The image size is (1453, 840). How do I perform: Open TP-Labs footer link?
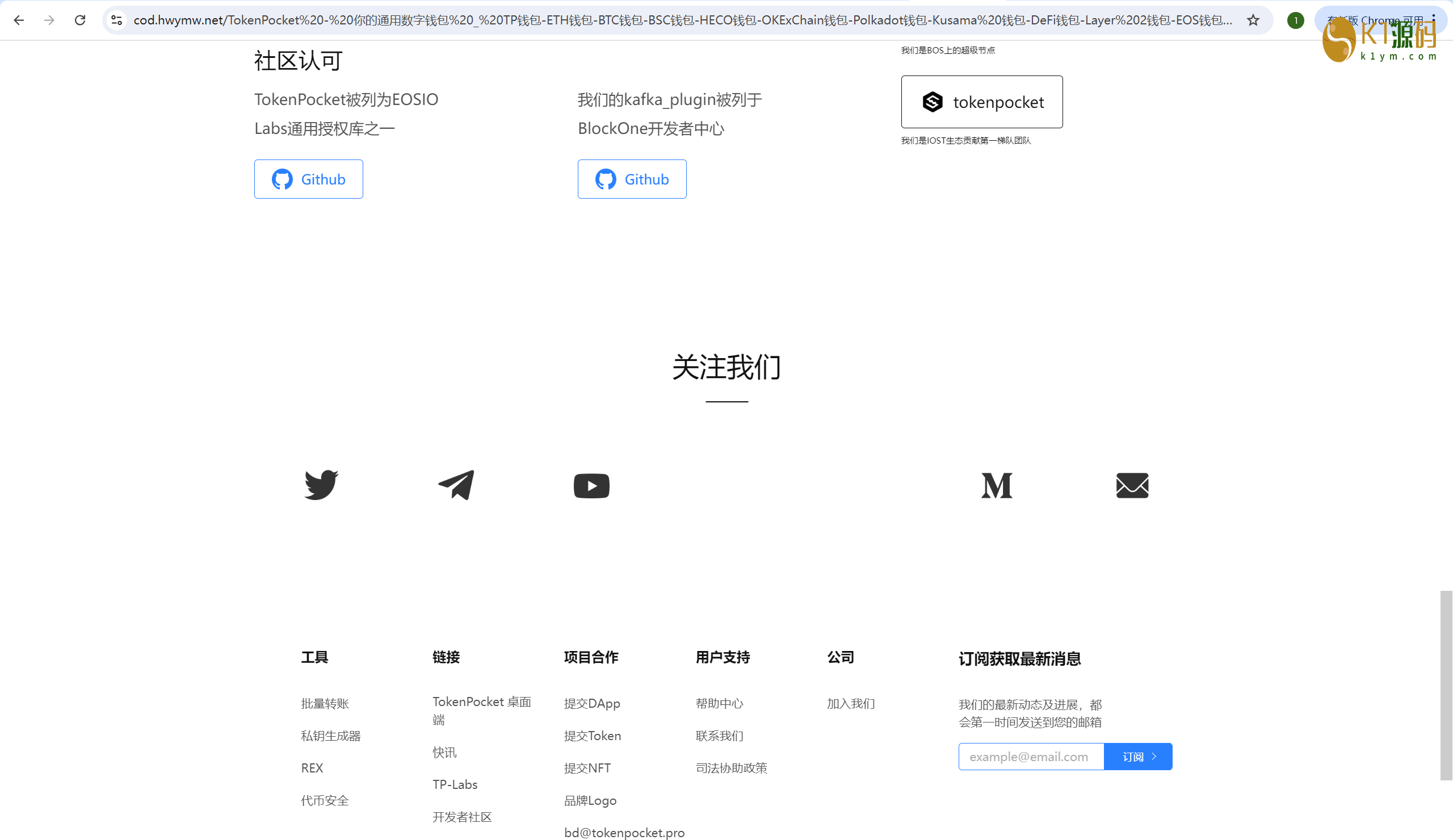point(455,784)
